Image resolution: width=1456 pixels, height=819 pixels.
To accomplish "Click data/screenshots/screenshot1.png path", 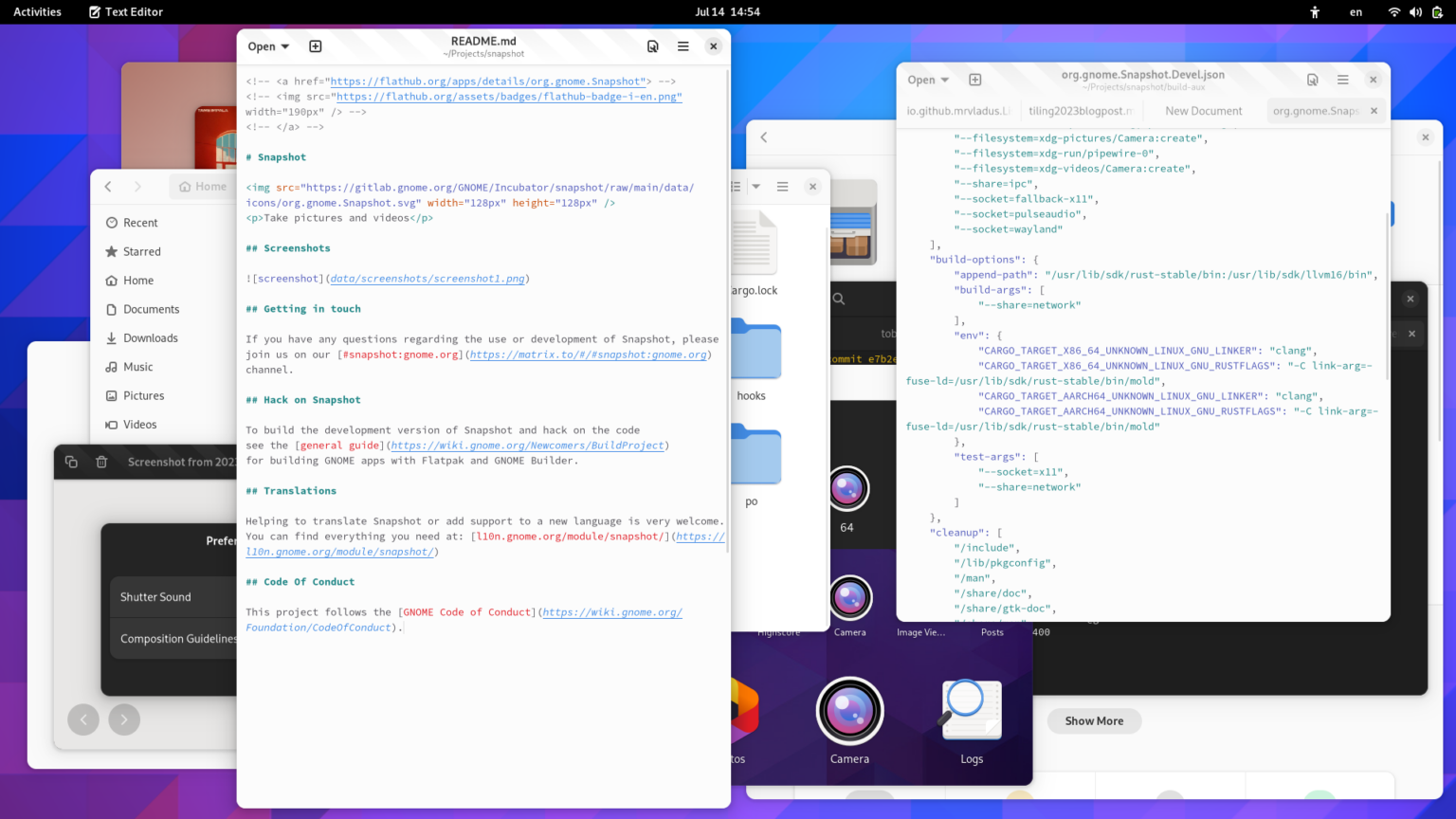I will click(428, 279).
